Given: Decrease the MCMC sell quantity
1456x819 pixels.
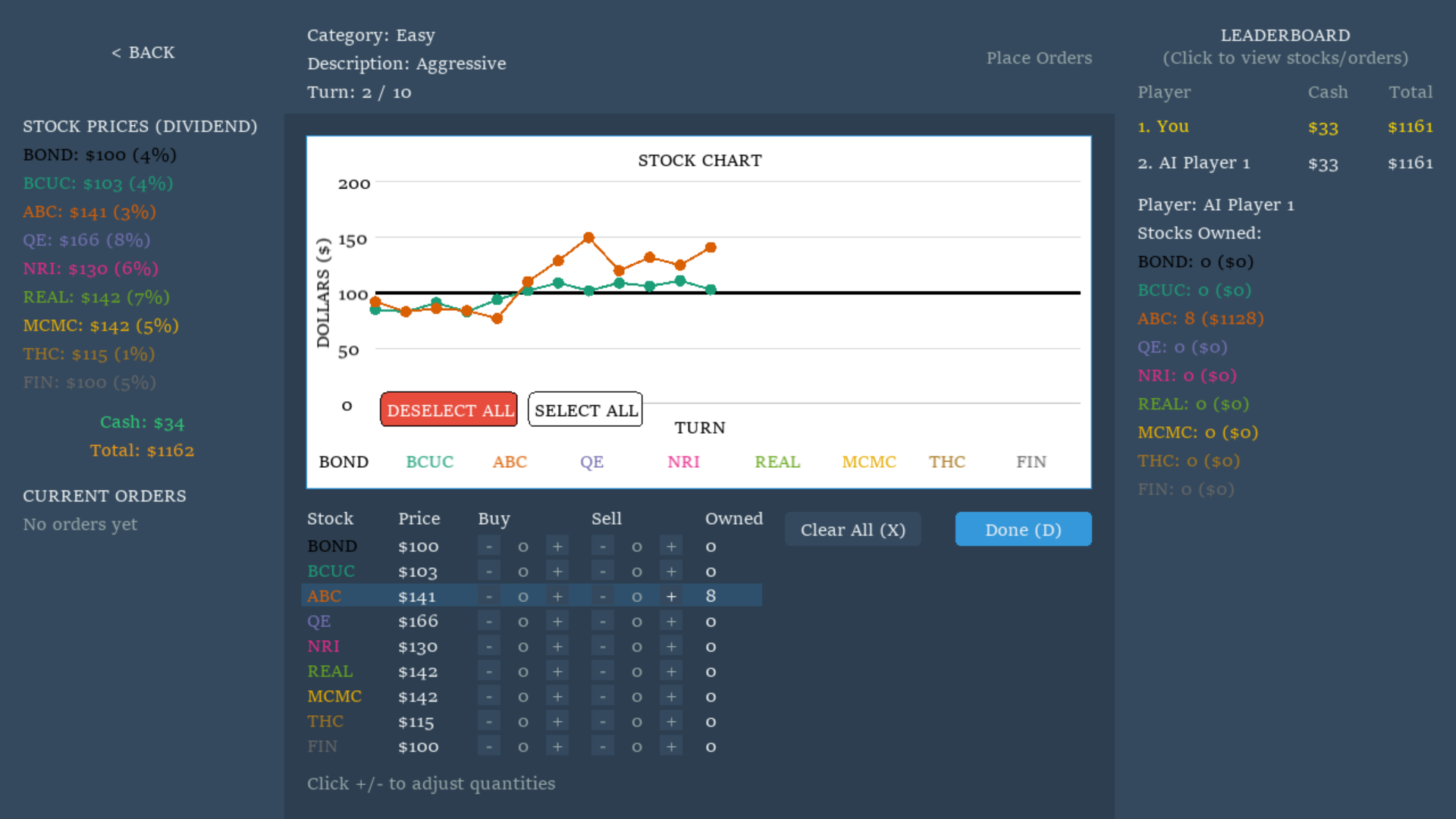Looking at the screenshot, I should (x=603, y=696).
